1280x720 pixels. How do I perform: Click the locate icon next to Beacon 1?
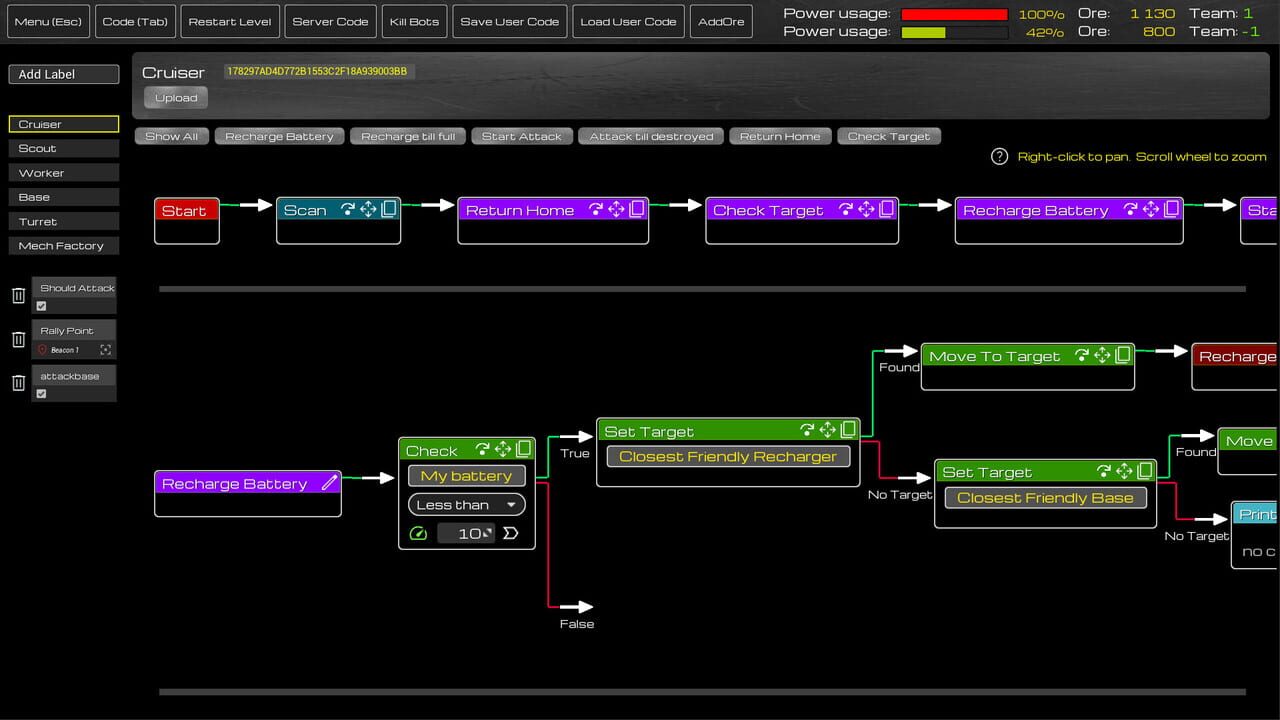point(106,349)
